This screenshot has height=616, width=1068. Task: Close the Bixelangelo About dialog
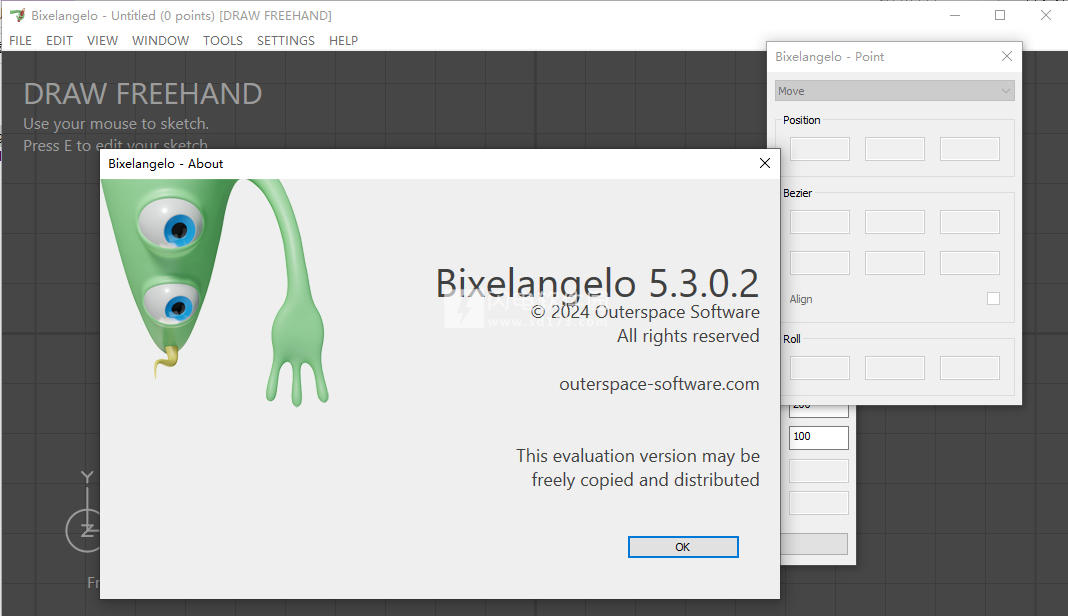pos(765,164)
